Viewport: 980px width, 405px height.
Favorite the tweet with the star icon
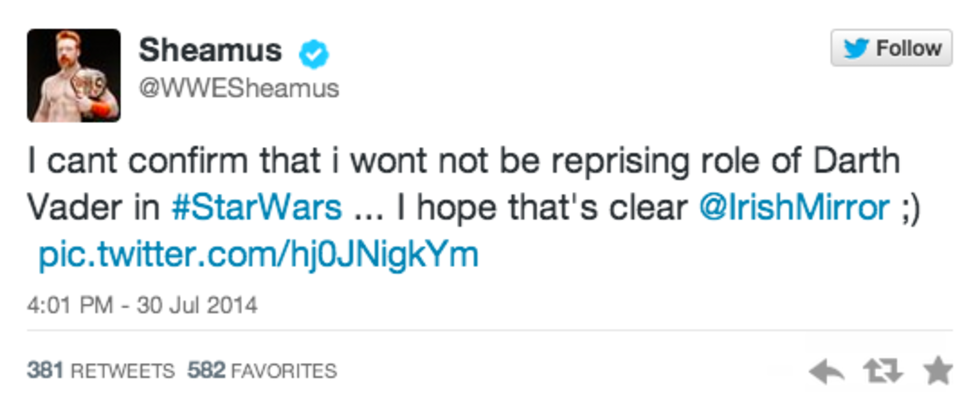[937, 371]
